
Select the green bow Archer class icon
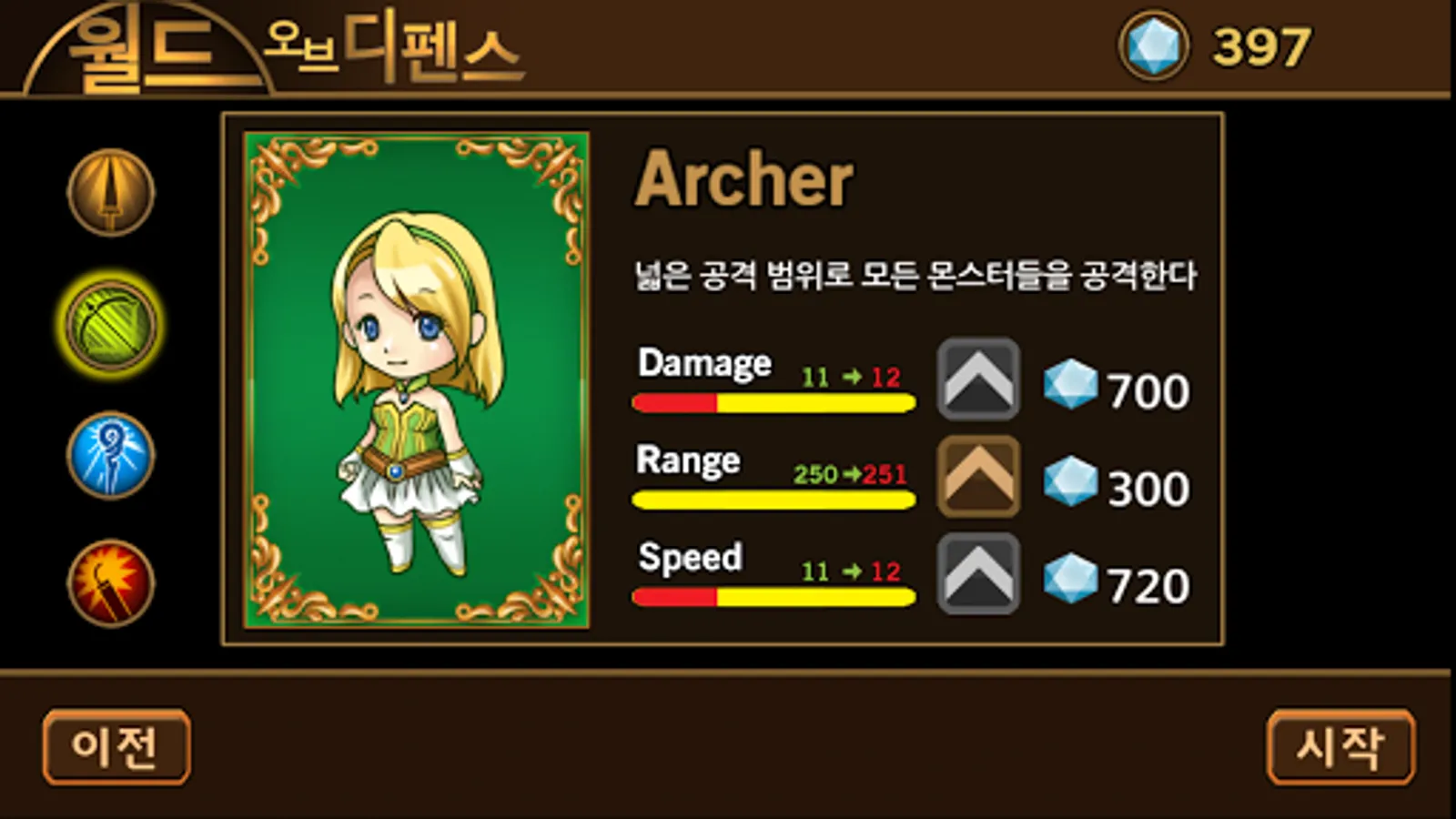click(111, 325)
